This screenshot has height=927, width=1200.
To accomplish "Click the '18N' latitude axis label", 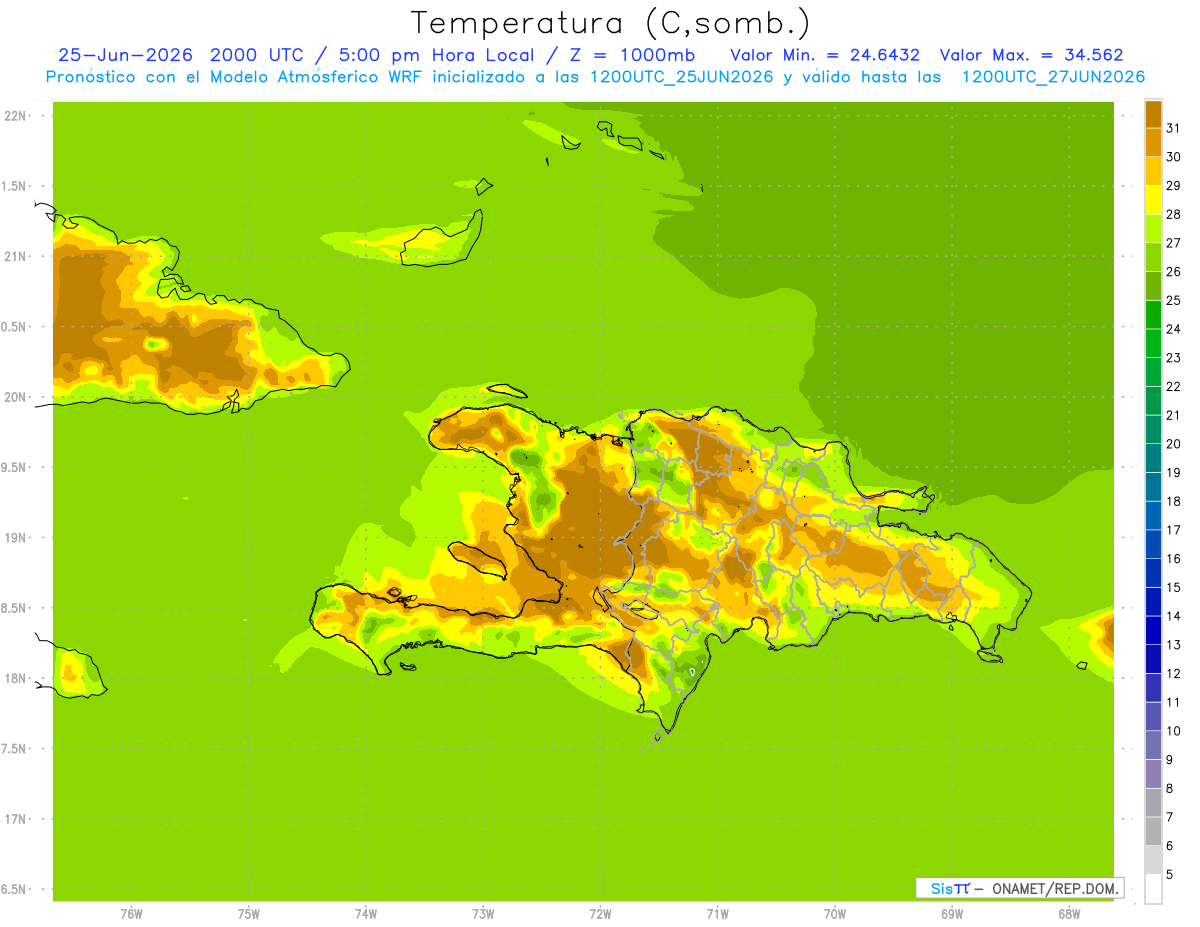I will coord(14,678).
